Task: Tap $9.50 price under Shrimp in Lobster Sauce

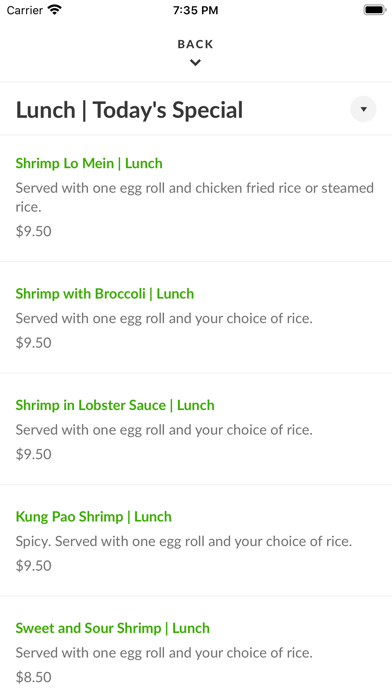Action: [34, 454]
